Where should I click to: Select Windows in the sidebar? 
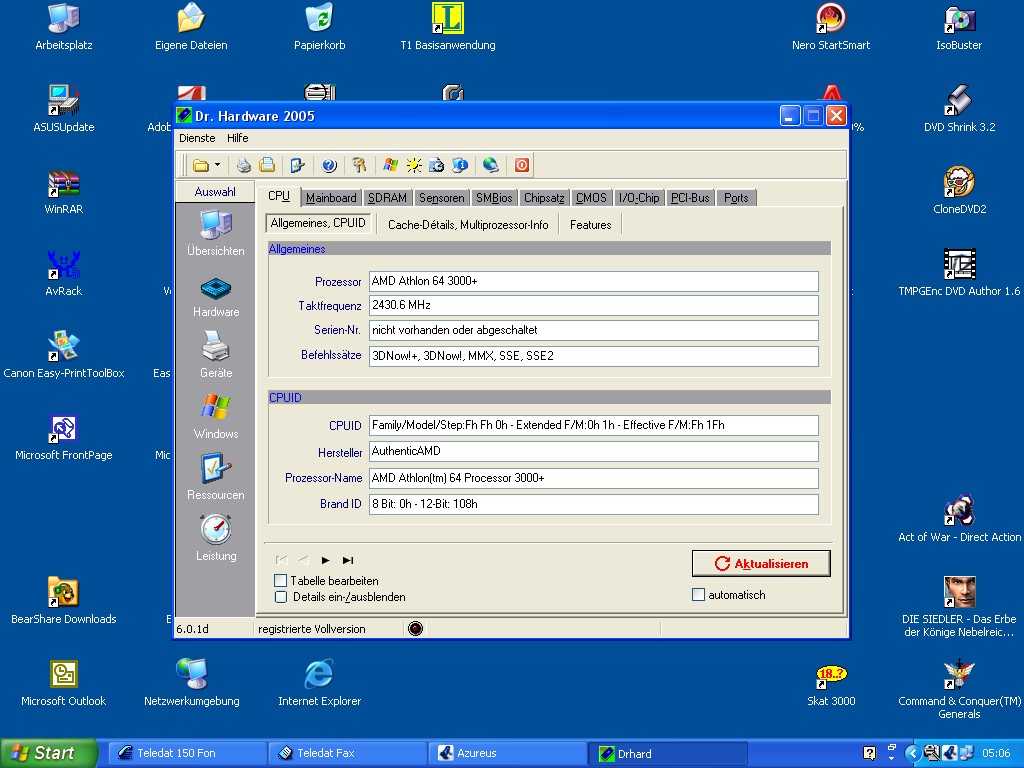[216, 416]
